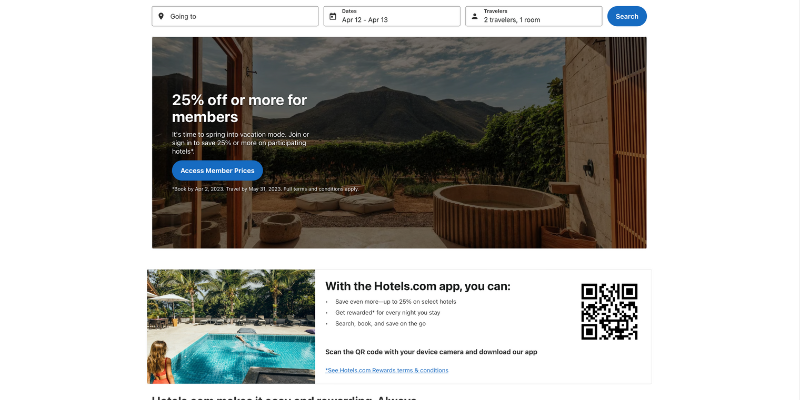
Task: Click the 25% off or more for members heading
Action: 239,108
